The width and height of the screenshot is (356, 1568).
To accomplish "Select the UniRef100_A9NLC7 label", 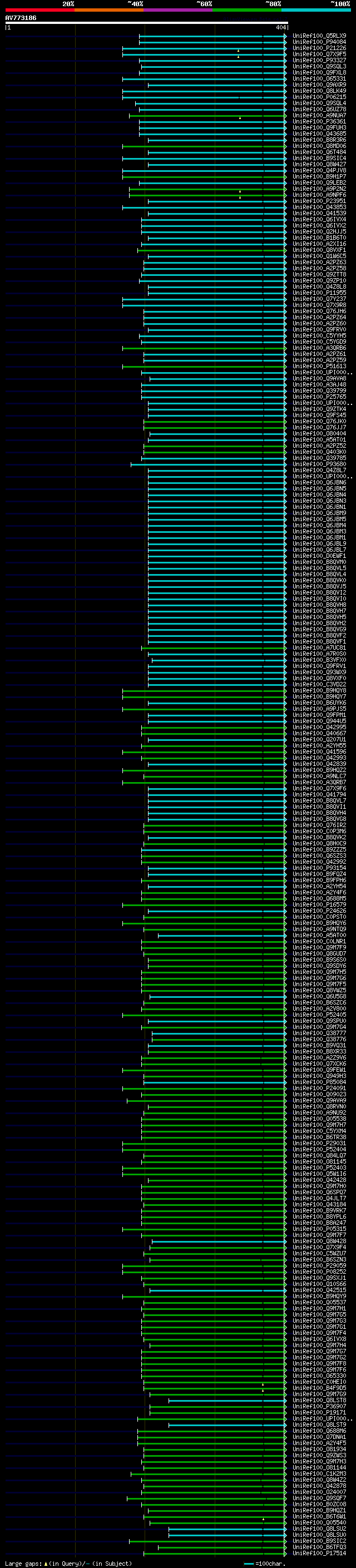I will (x=319, y=776).
